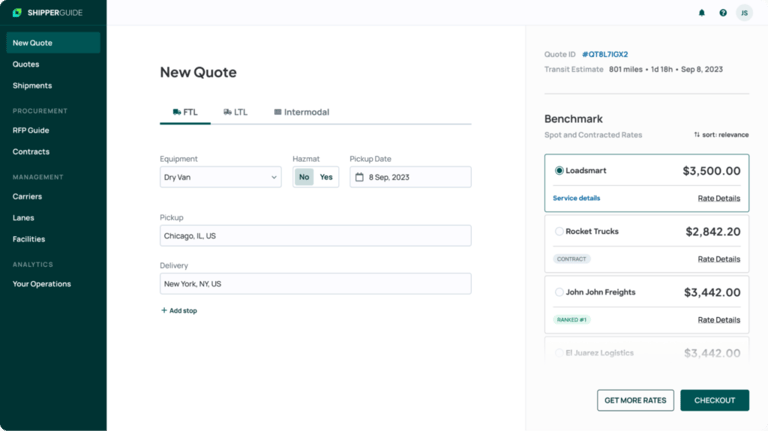Viewport: 768px width, 431px height.
Task: Open Your Operations under Analytics
Action: coord(42,284)
